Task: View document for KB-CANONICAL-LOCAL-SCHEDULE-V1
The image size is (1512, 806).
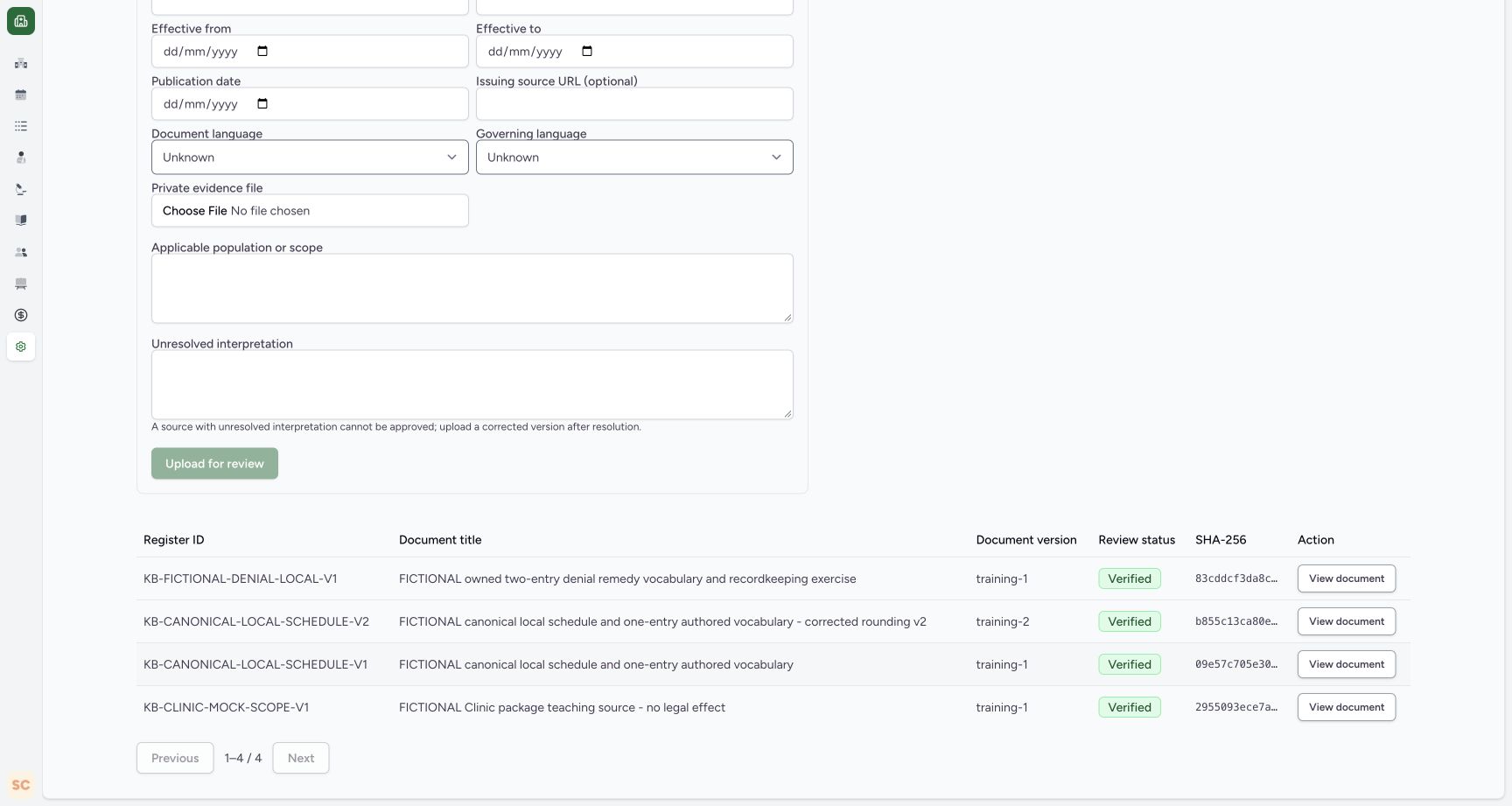Action: [x=1347, y=664]
